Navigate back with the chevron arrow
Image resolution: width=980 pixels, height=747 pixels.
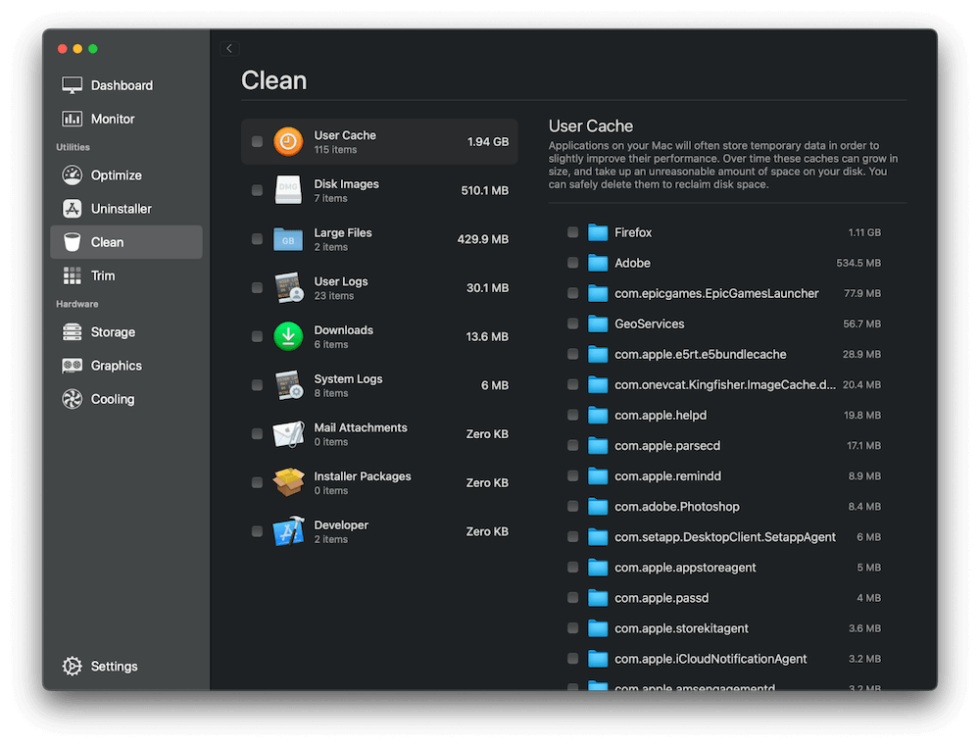pyautogui.click(x=229, y=47)
